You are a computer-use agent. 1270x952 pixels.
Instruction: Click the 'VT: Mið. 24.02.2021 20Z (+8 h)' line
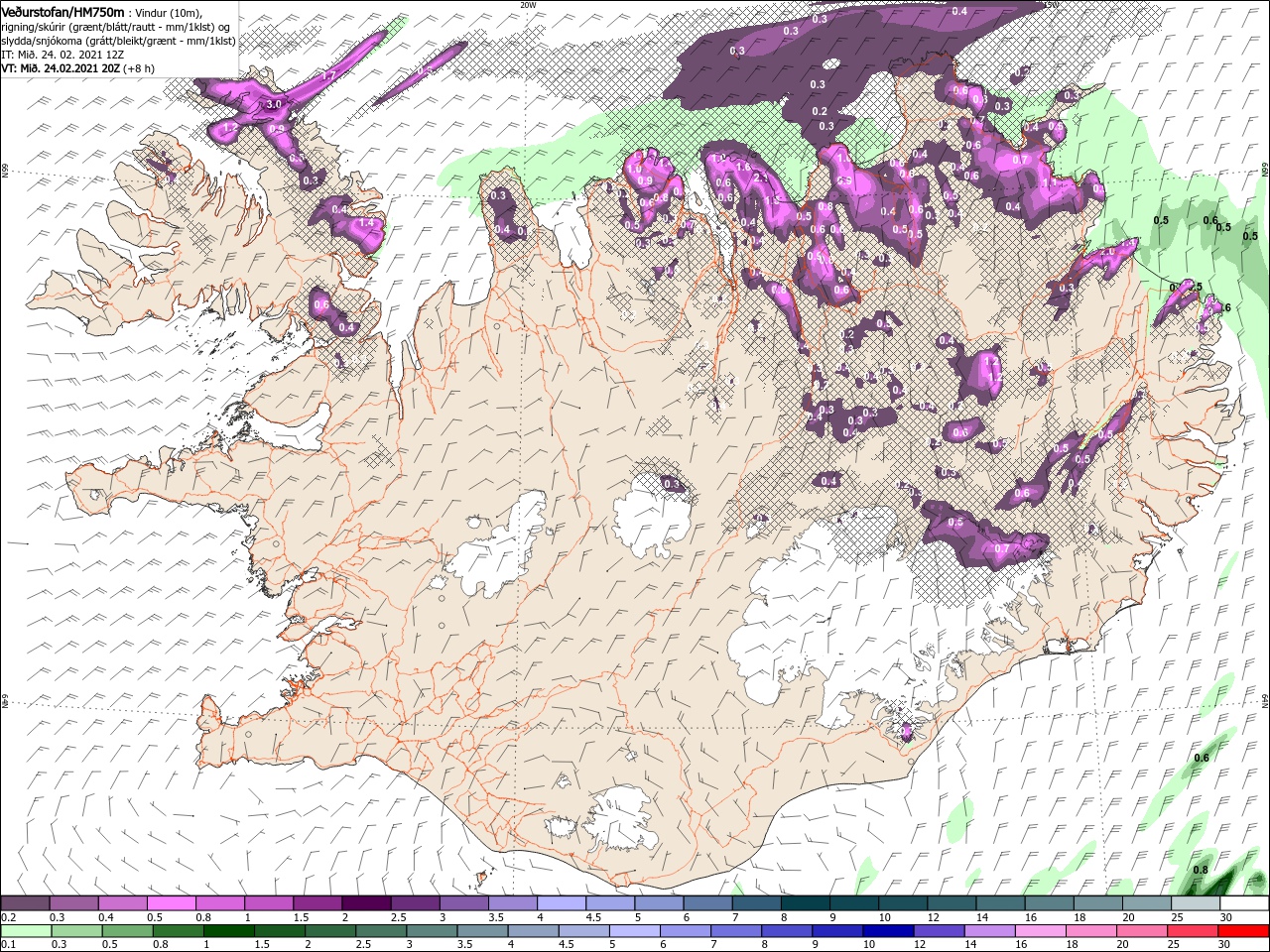75,68
